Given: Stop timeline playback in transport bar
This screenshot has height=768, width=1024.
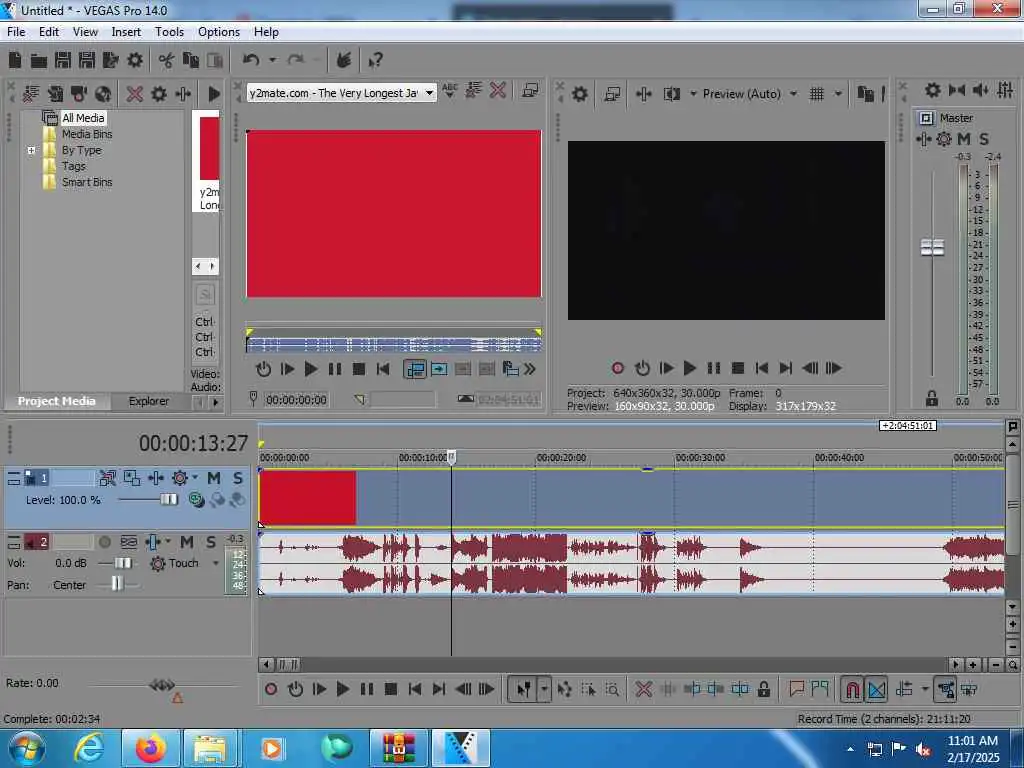Looking at the screenshot, I should (391, 689).
